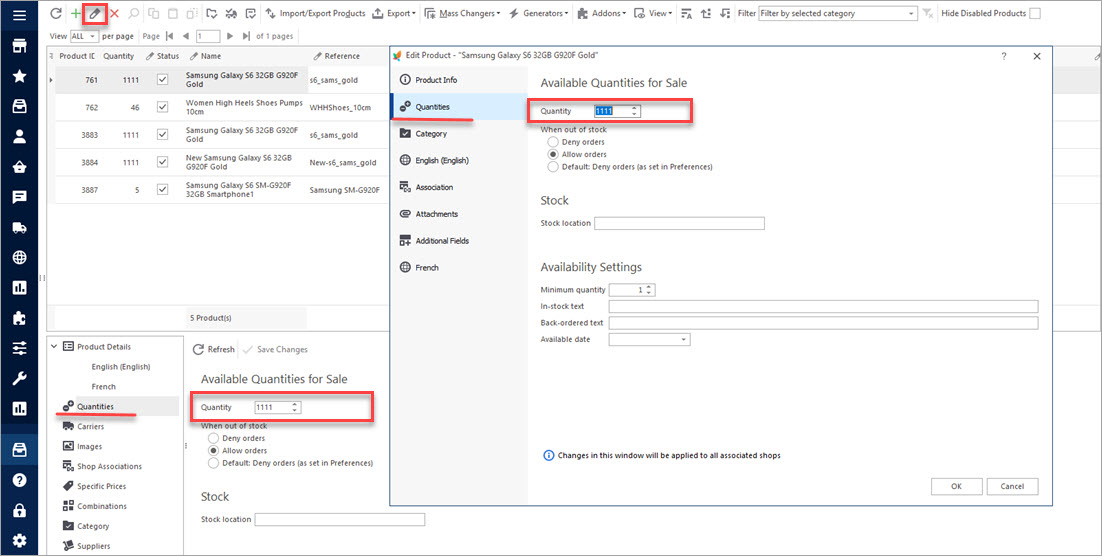Go to the first page arrow
Screen dimensions: 1102x556
(x=169, y=36)
